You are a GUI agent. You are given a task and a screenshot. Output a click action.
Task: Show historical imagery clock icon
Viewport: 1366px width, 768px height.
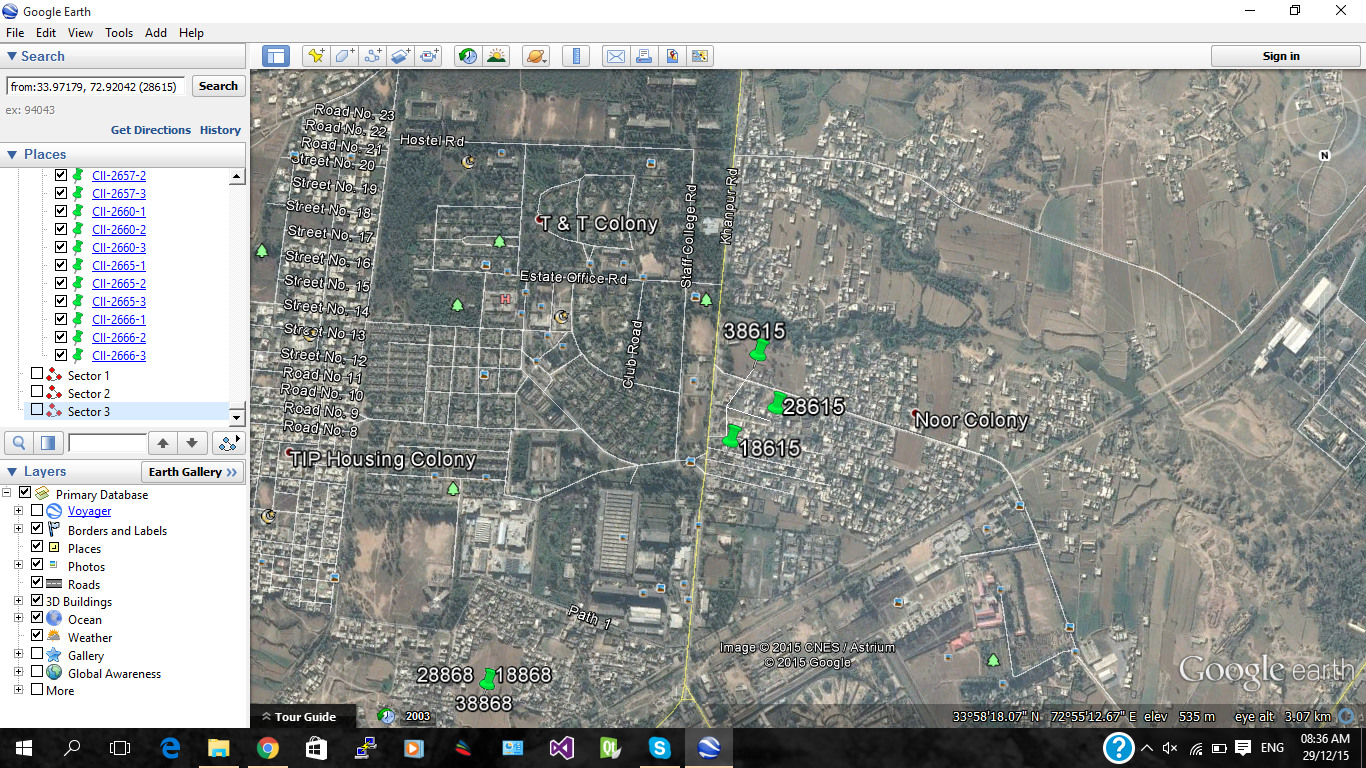click(x=467, y=56)
